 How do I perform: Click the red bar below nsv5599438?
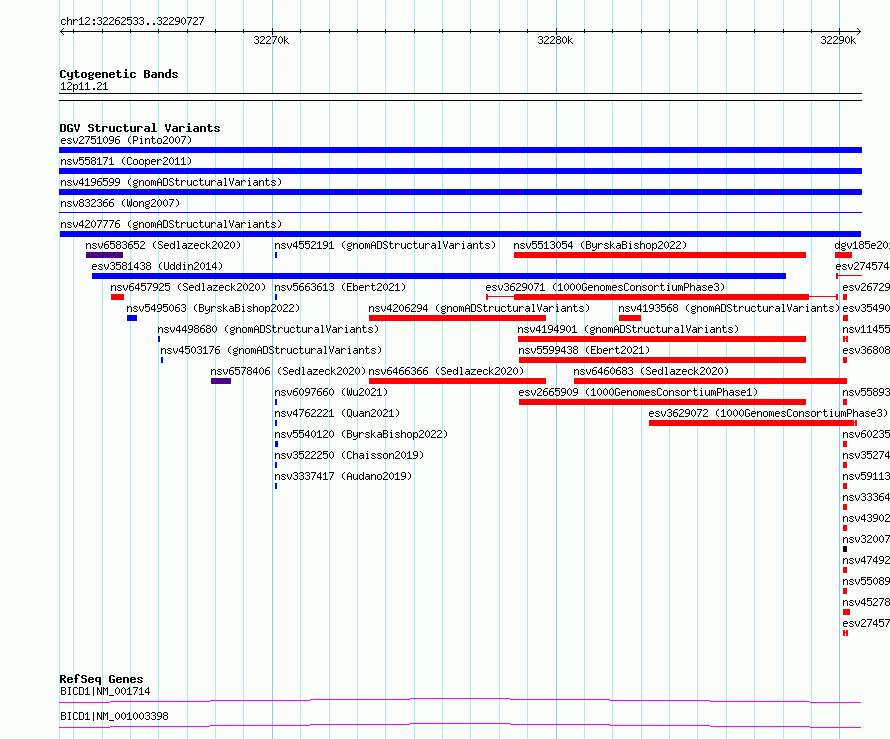[662, 360]
